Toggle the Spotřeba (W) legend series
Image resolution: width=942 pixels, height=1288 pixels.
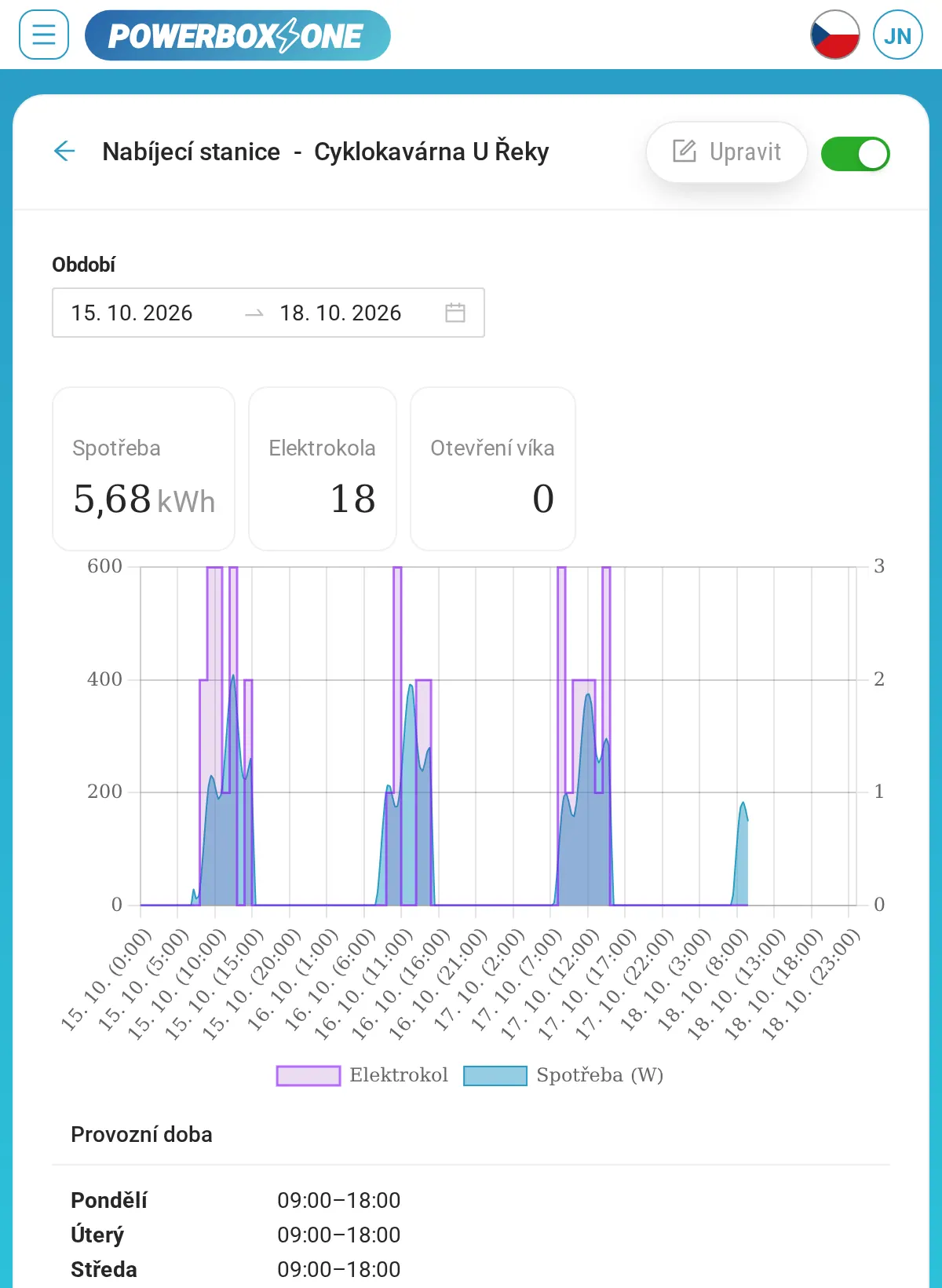pos(564,1075)
